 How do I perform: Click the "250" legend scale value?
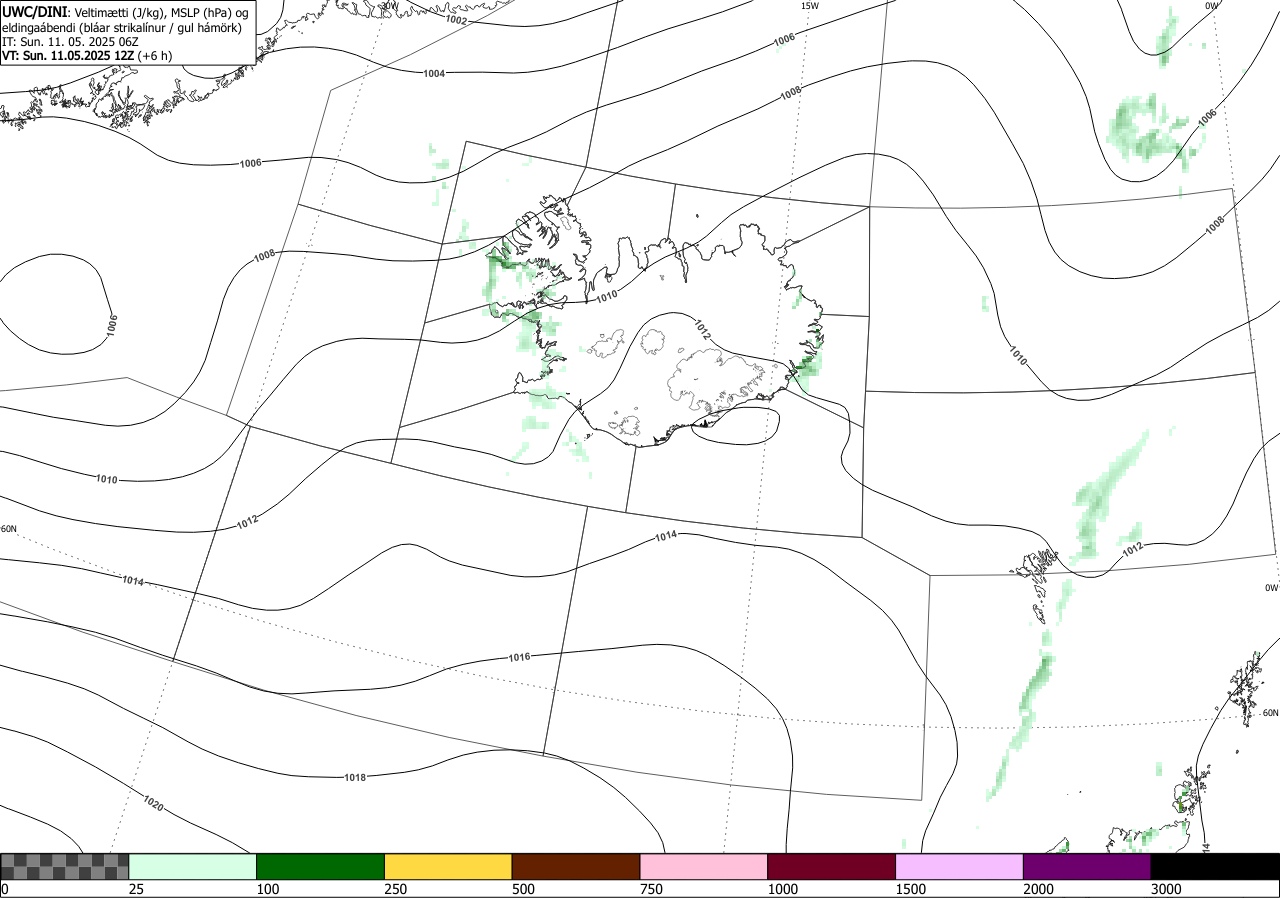click(x=396, y=889)
